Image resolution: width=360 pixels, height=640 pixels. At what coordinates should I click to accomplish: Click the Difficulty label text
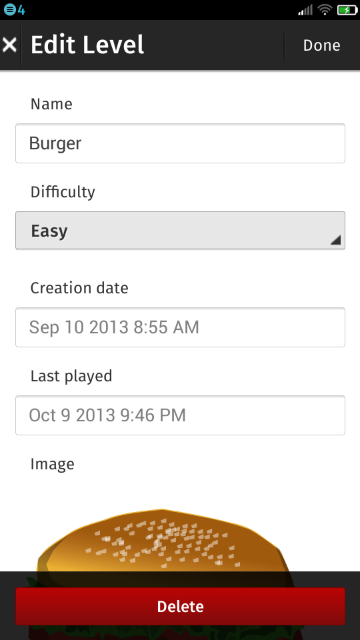pyautogui.click(x=63, y=192)
